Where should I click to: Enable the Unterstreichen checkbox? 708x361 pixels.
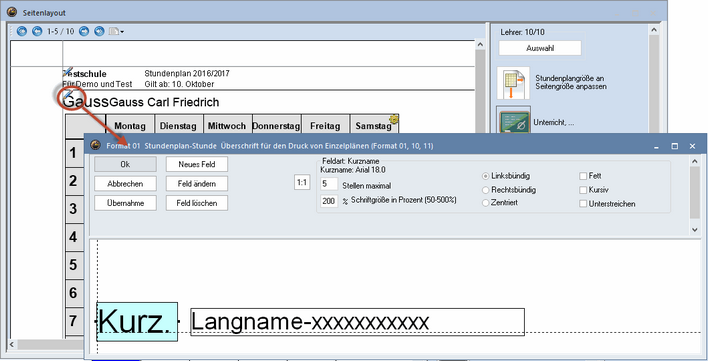[583, 204]
